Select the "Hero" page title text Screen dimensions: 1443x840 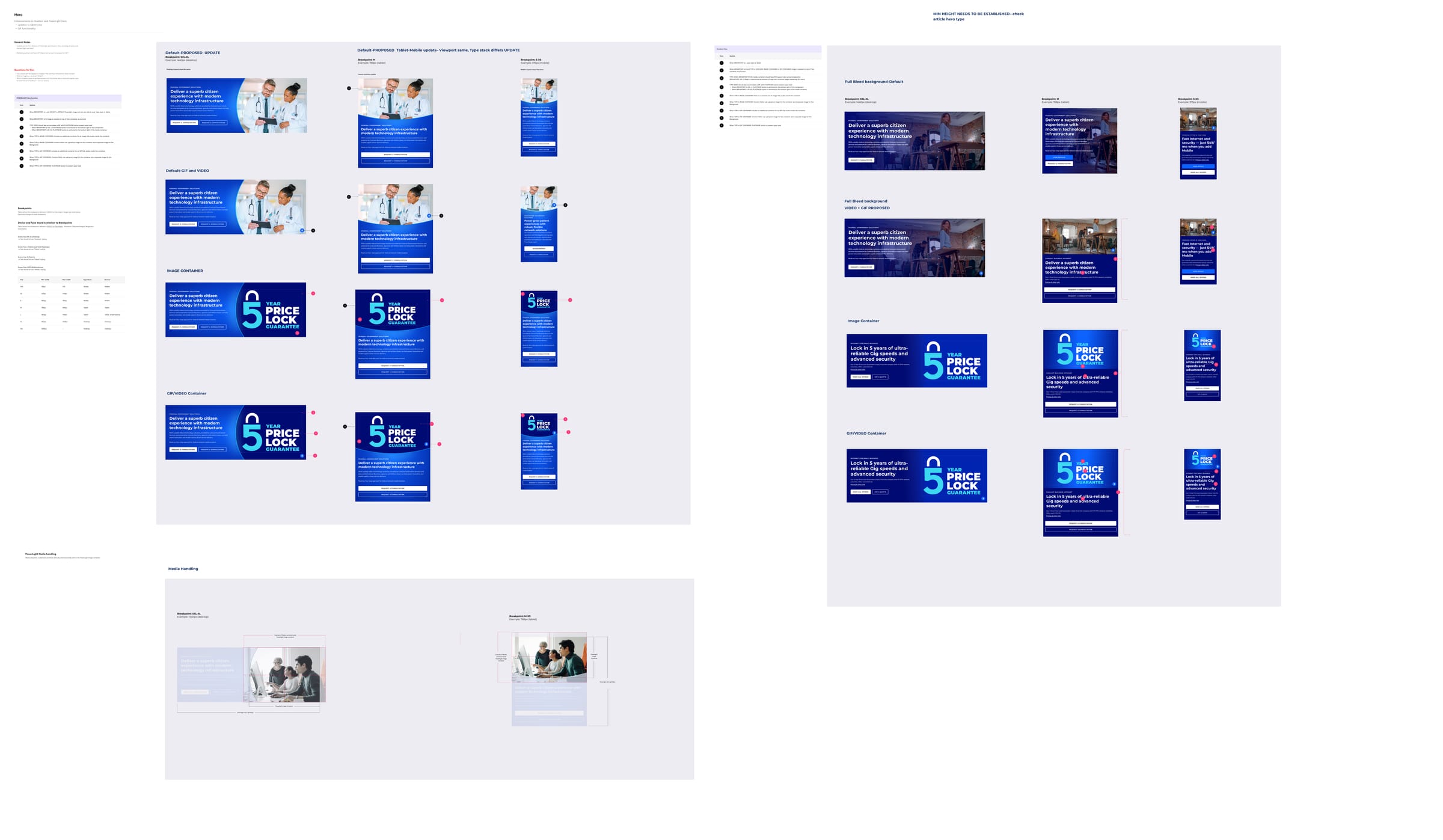[x=18, y=15]
